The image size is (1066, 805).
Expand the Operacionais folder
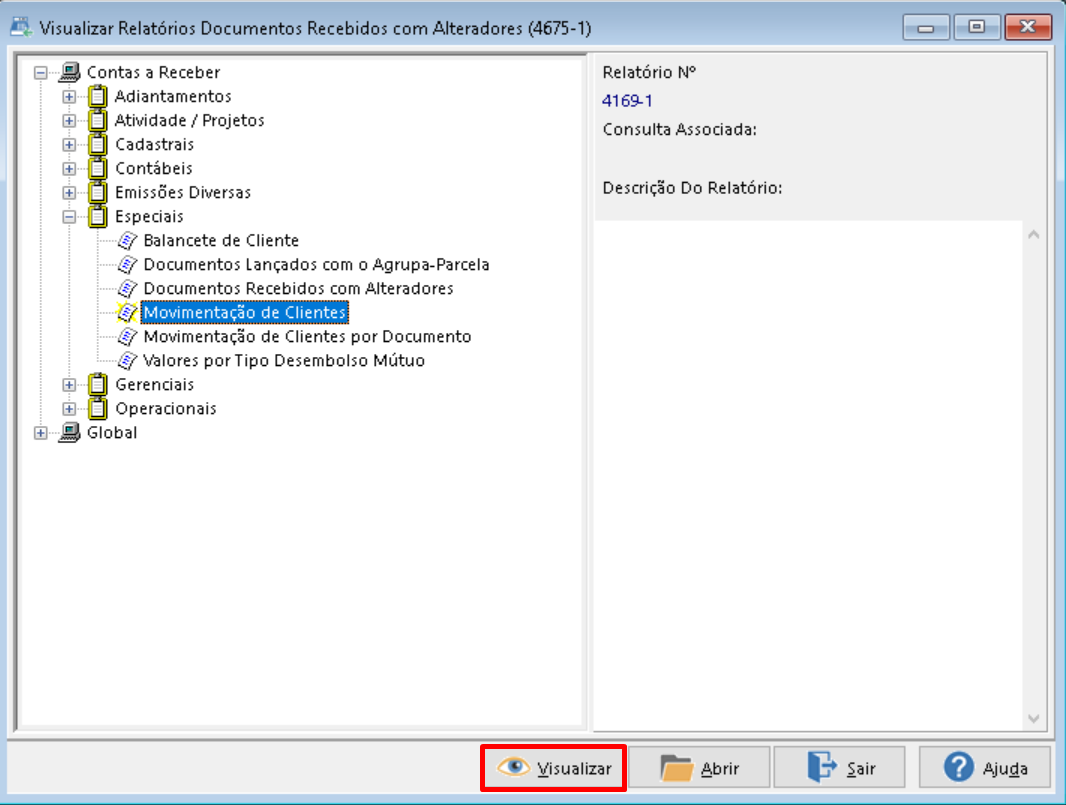pos(69,409)
